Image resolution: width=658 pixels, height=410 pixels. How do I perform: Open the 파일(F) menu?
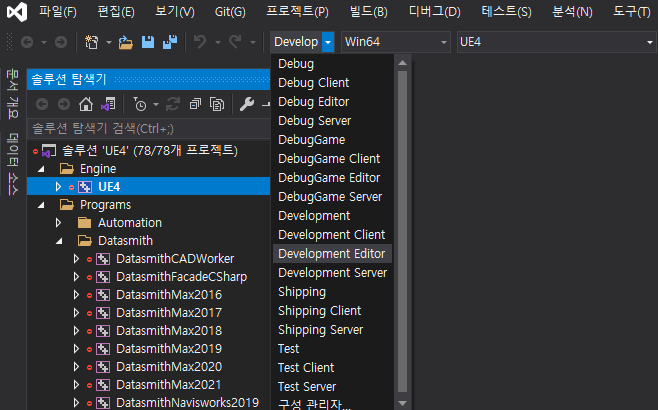(57, 11)
